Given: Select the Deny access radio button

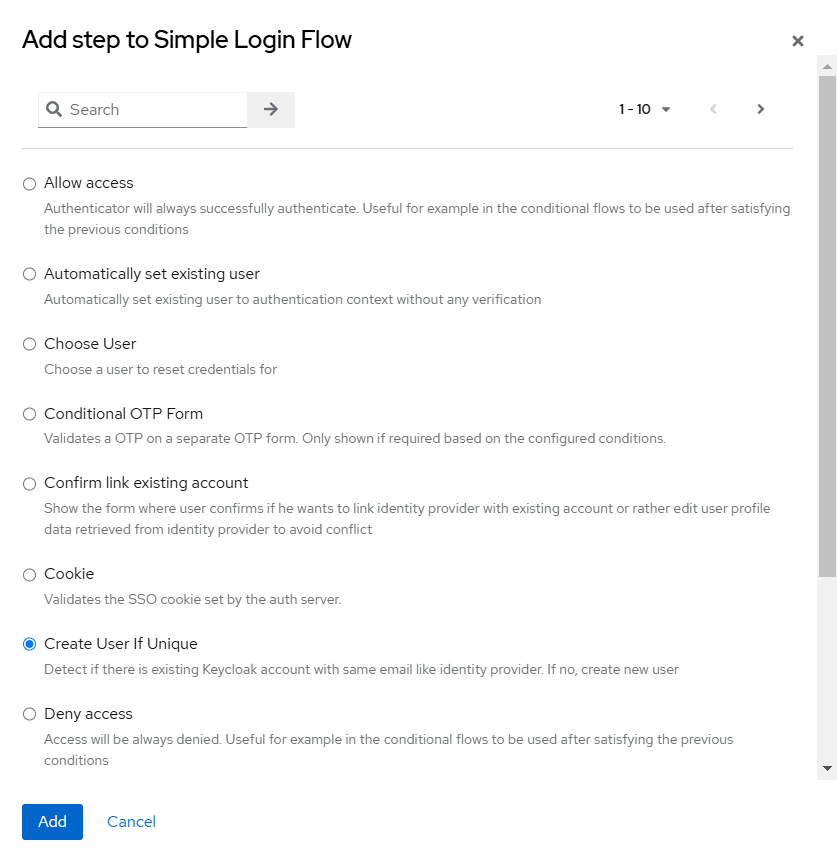Looking at the screenshot, I should (30, 714).
